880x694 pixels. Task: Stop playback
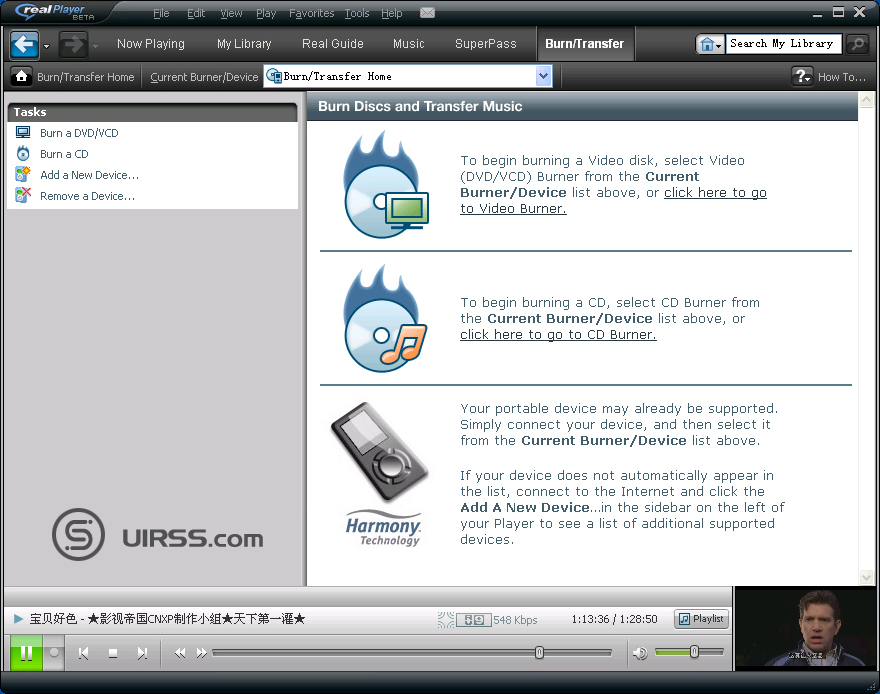[113, 653]
